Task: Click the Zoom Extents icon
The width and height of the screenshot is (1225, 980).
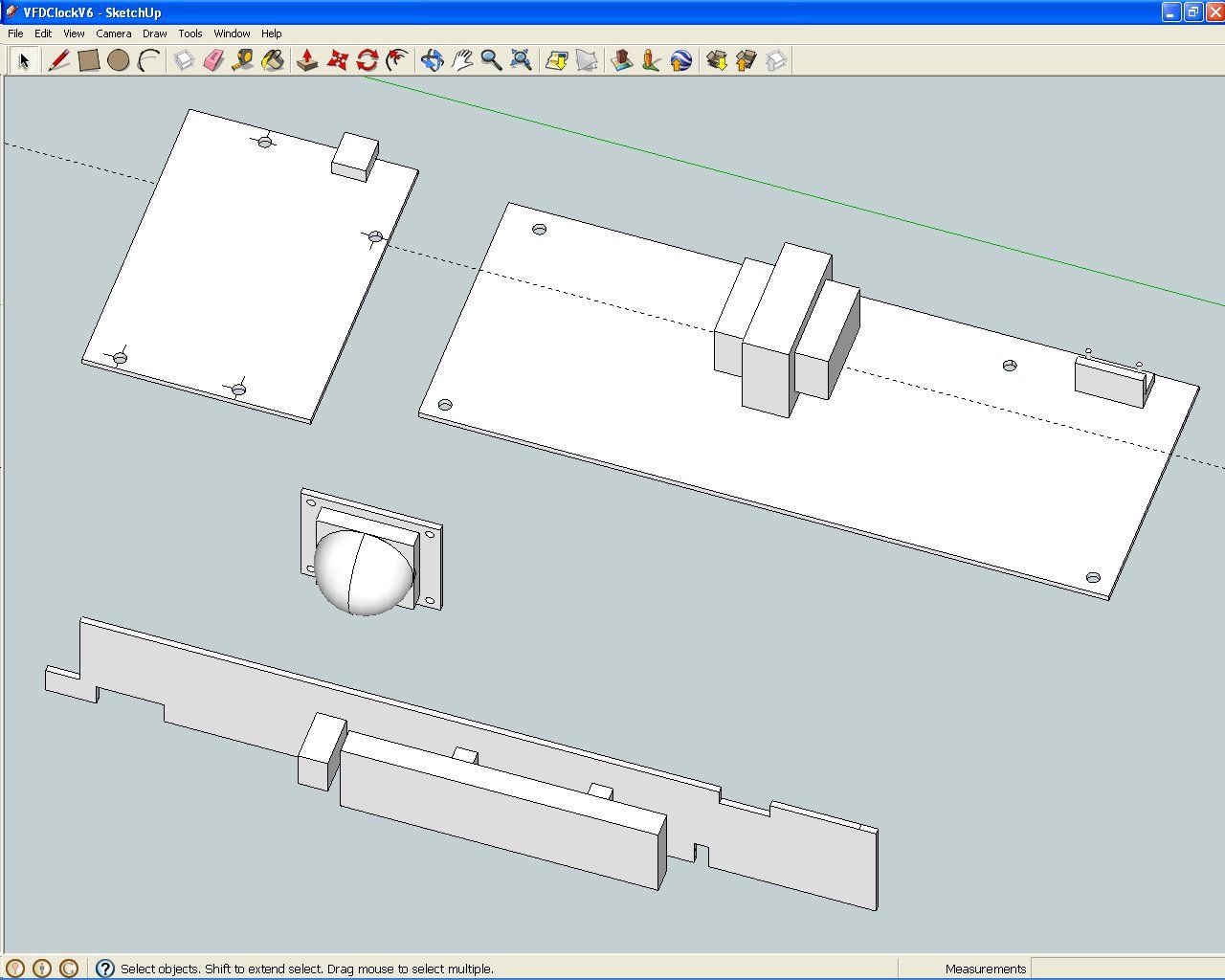Action: (521, 61)
